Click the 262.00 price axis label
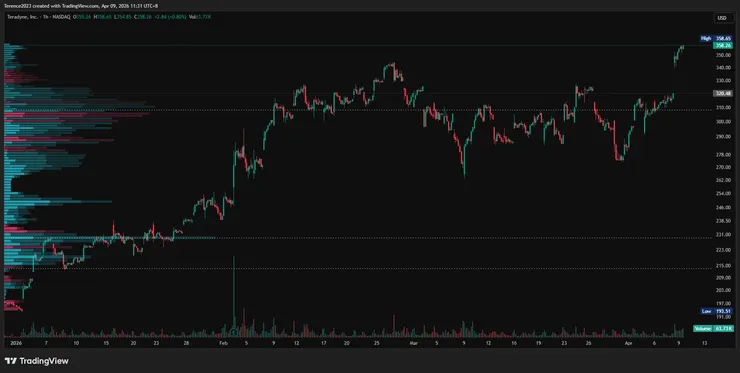 point(723,180)
